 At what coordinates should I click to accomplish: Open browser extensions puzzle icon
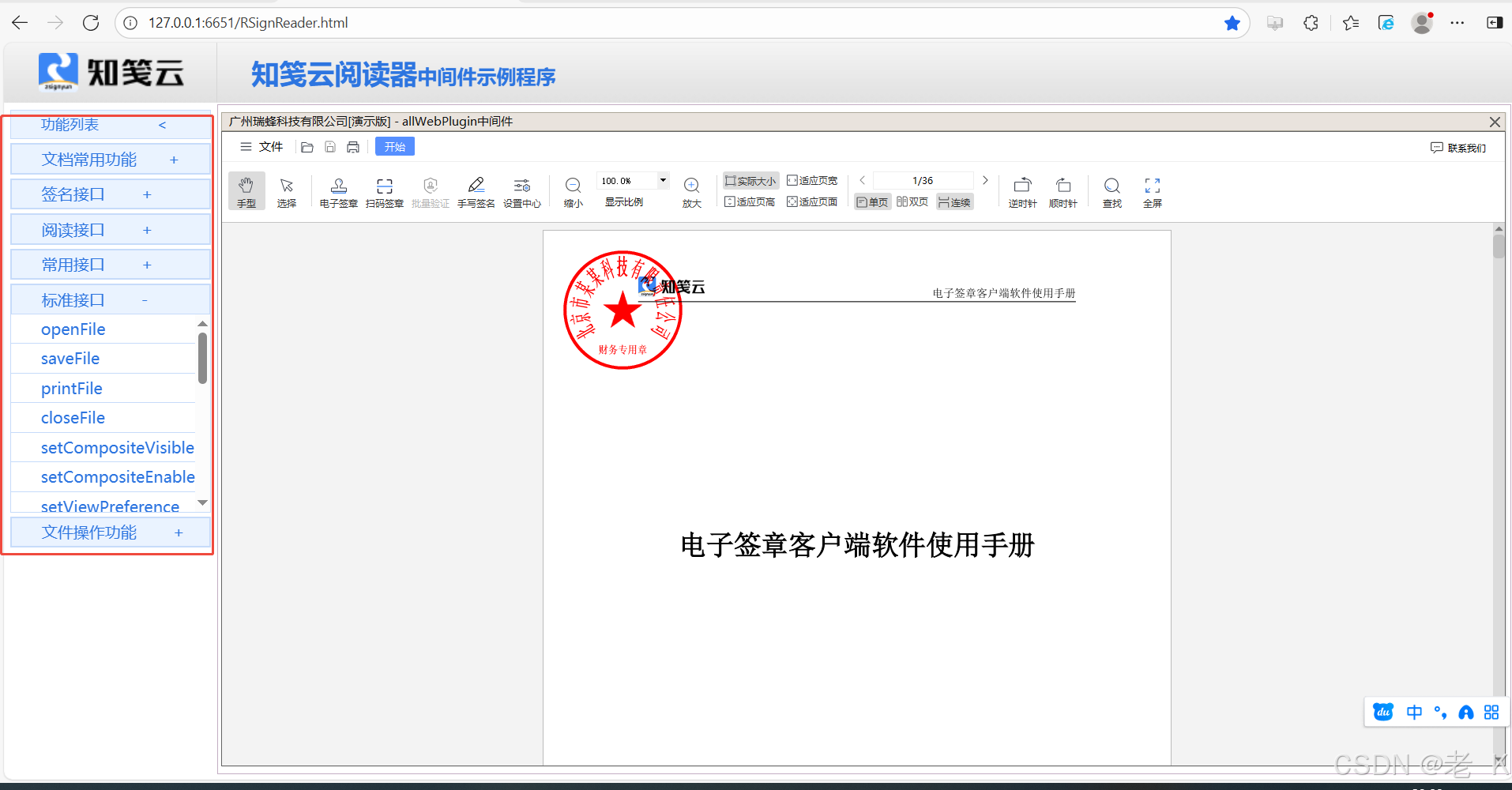click(x=1311, y=23)
